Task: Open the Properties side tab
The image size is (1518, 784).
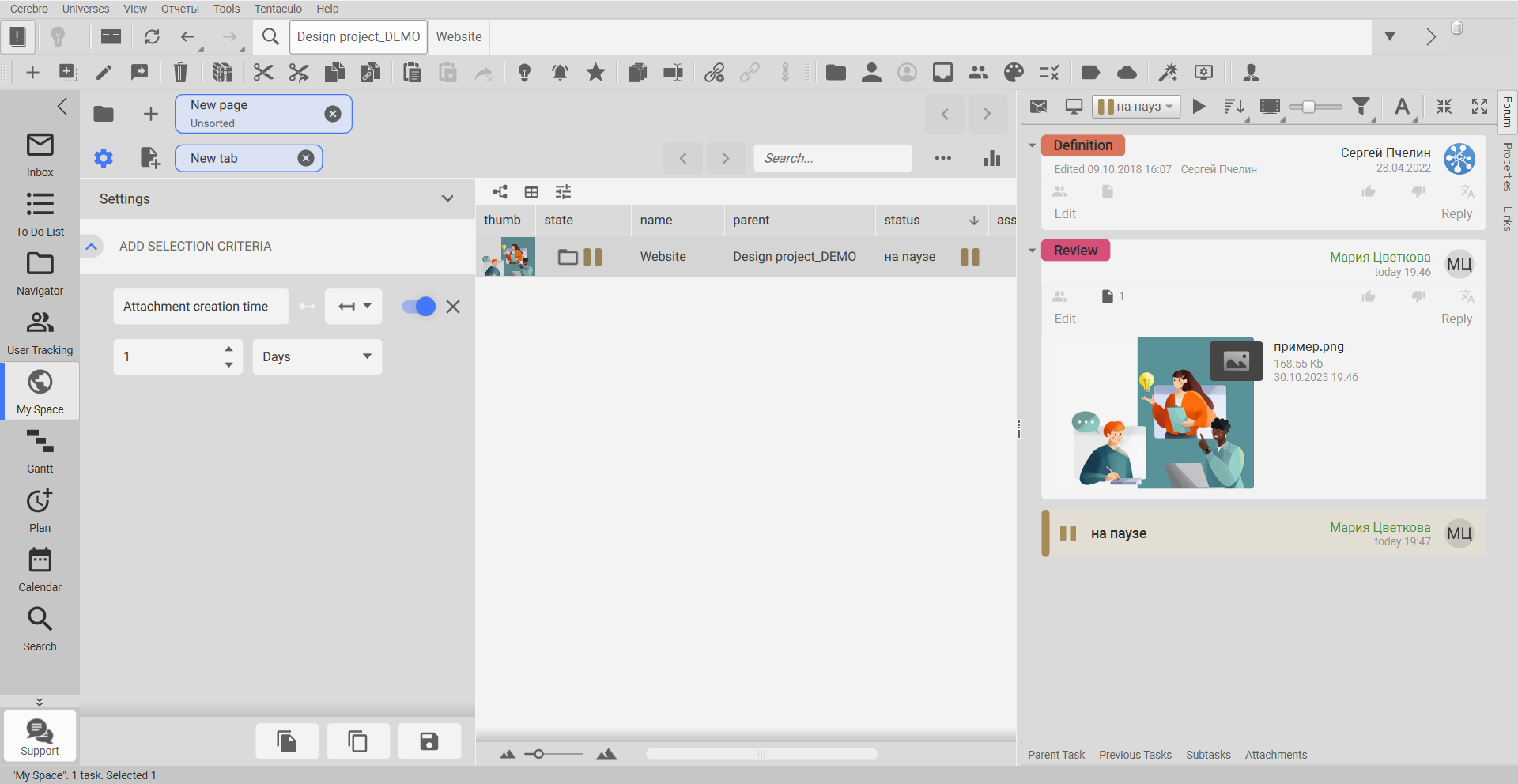Action: 1507,167
